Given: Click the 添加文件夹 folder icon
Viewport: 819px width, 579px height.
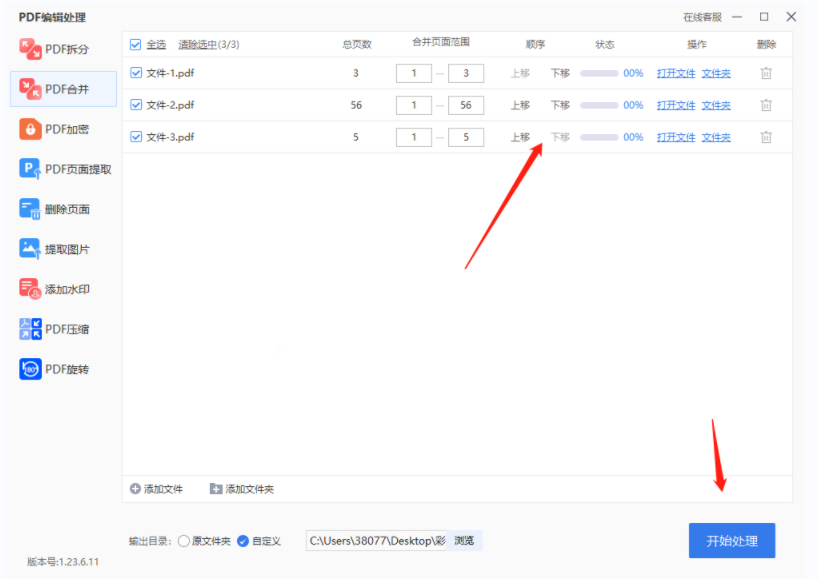Looking at the screenshot, I should pos(216,489).
